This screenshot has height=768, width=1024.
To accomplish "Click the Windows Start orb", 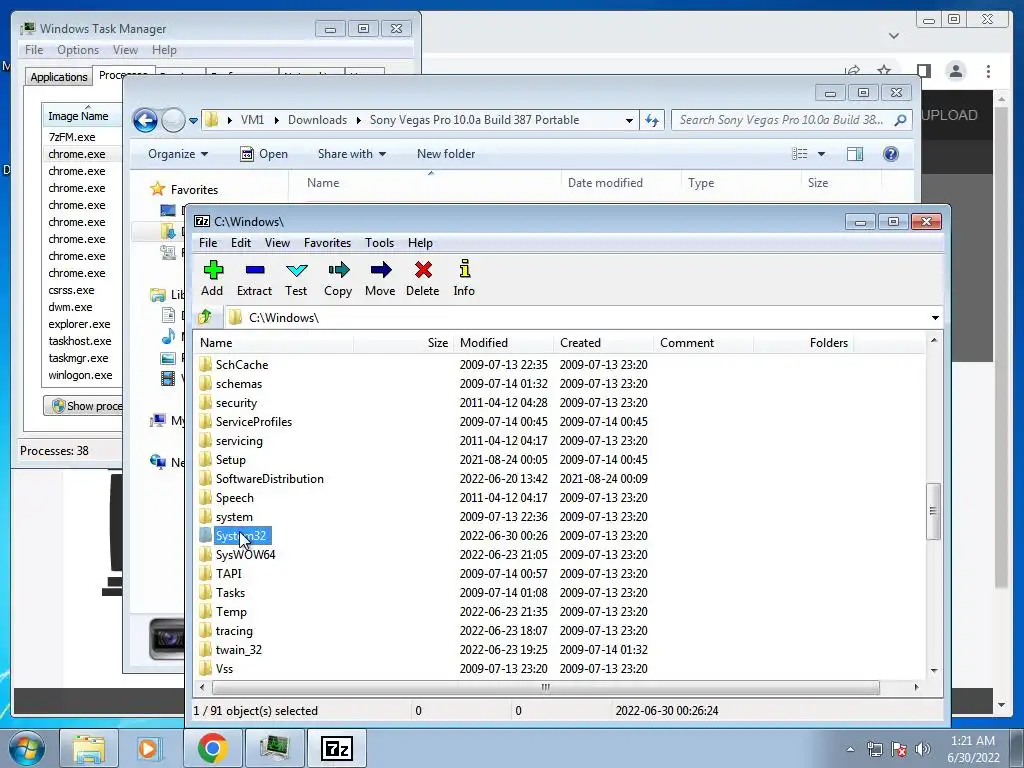I will [x=26, y=748].
